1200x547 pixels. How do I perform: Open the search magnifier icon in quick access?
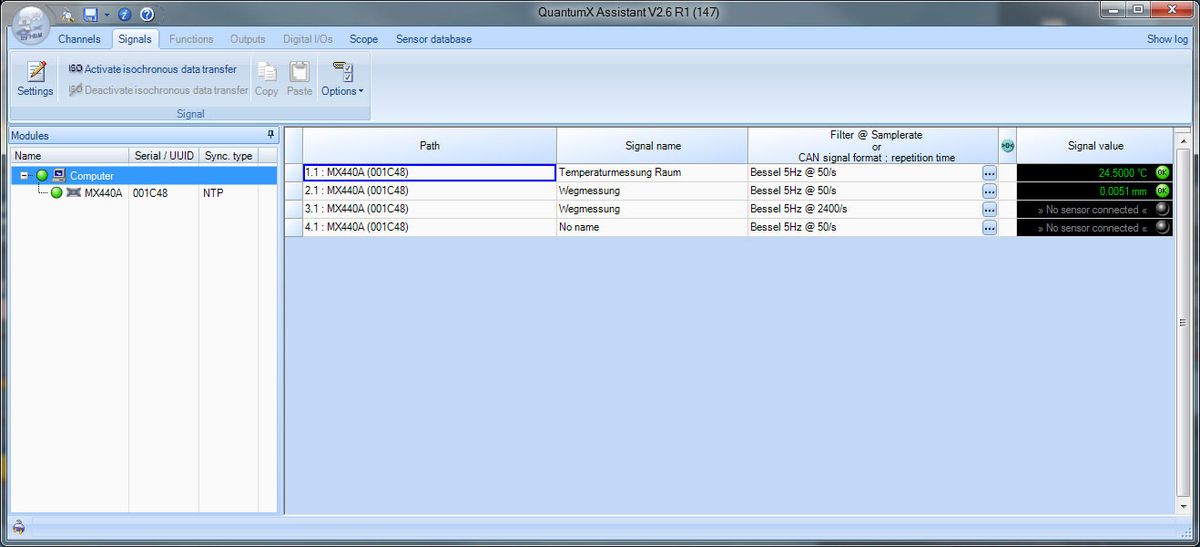click(x=67, y=14)
